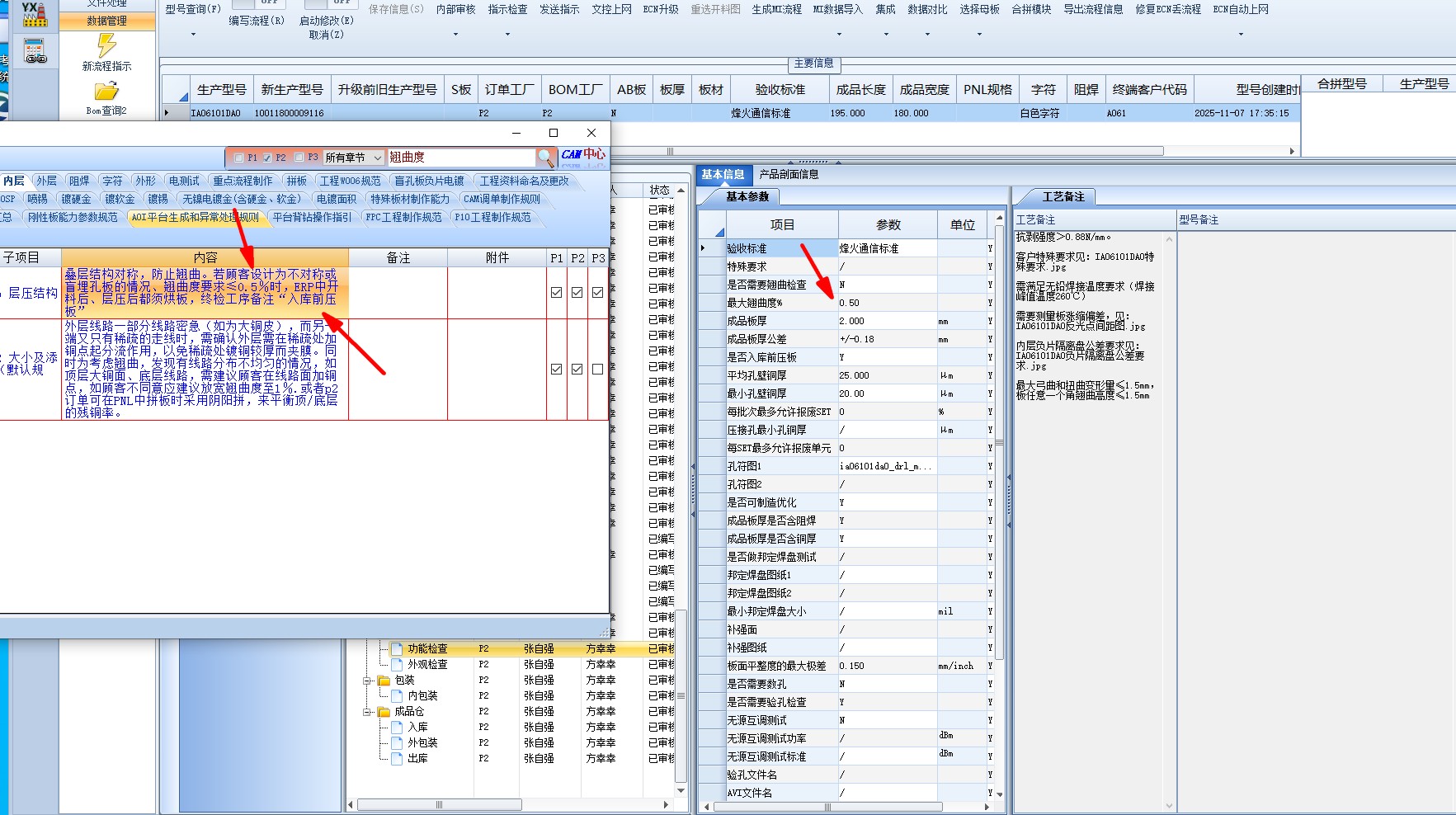Click the 翘曲度 search input field

coord(461,157)
